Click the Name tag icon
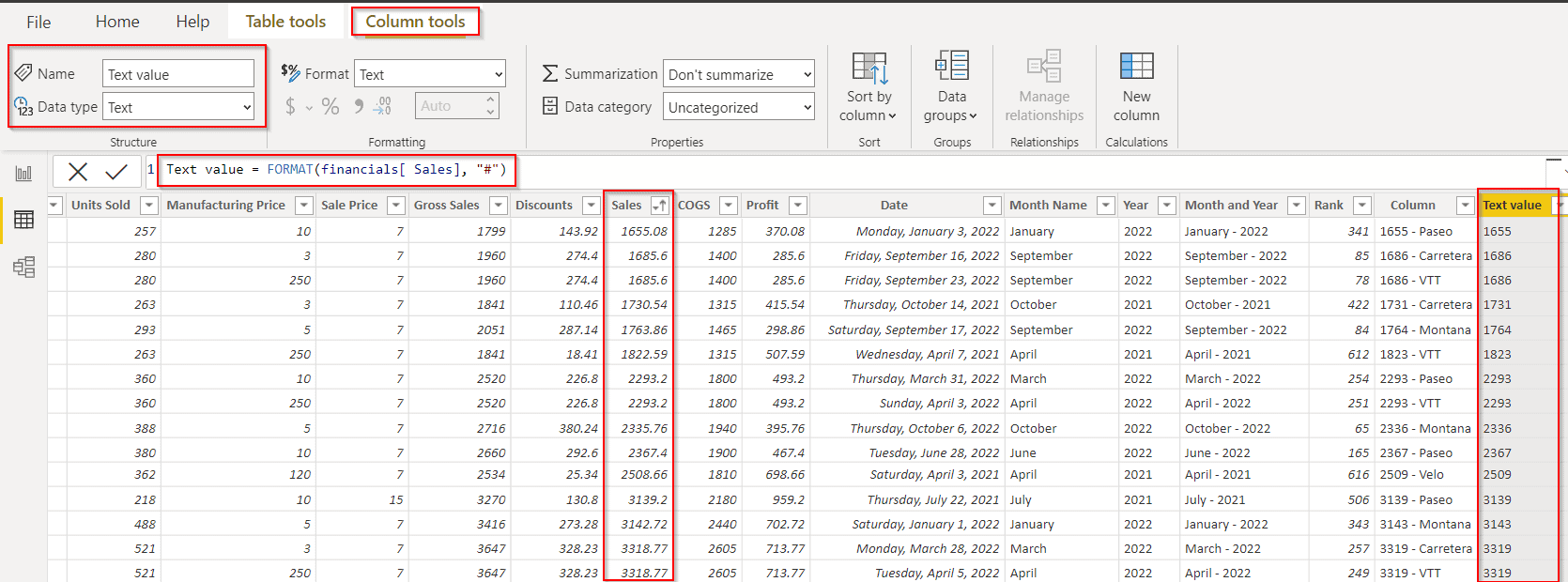Screen dimensions: 1568x582 pos(23,72)
